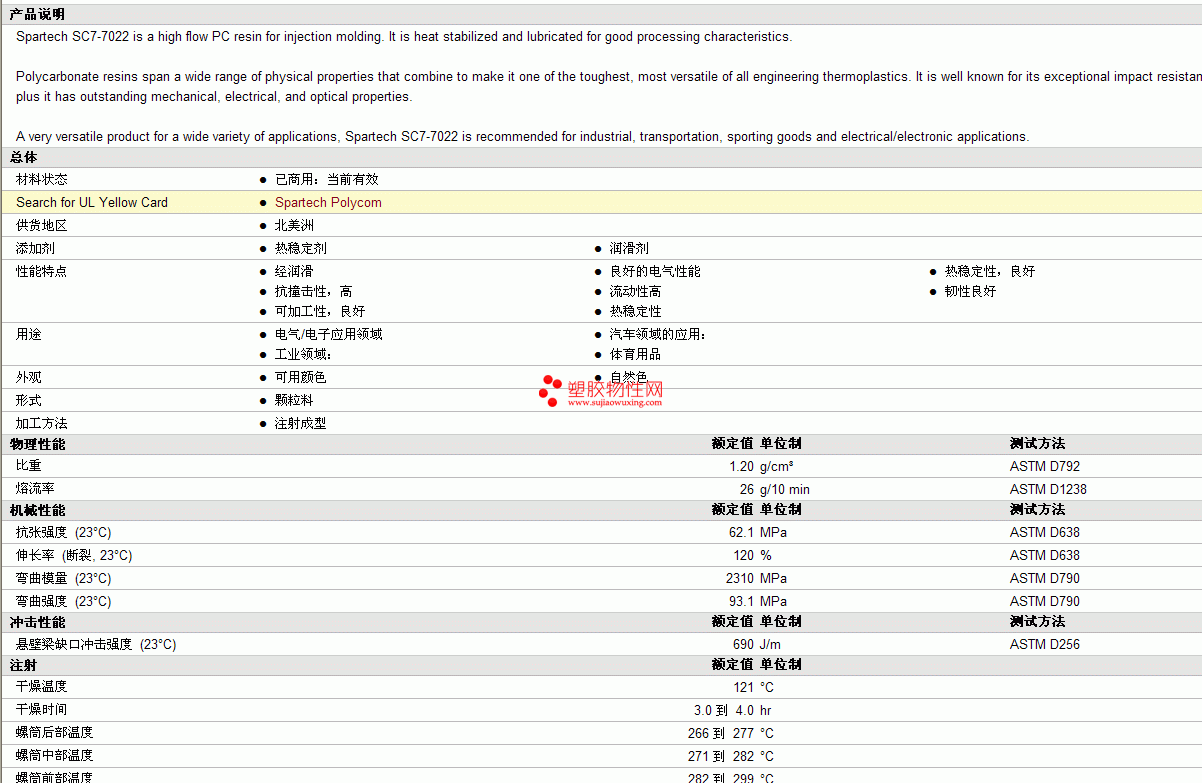Select the 可用颜色 appearance entry
Viewport: 1202px width, 783px height.
coord(301,377)
